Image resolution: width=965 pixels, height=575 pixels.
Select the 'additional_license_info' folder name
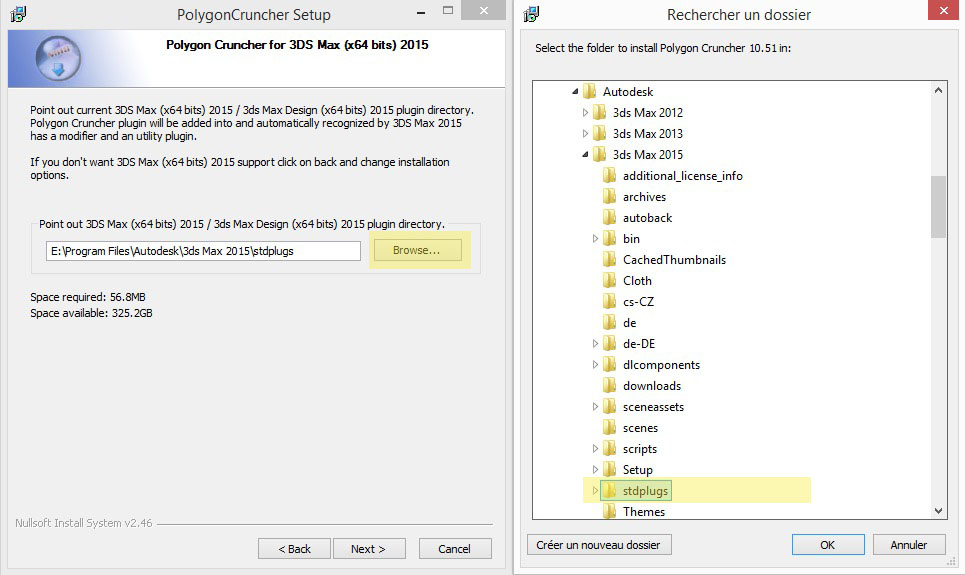point(683,176)
